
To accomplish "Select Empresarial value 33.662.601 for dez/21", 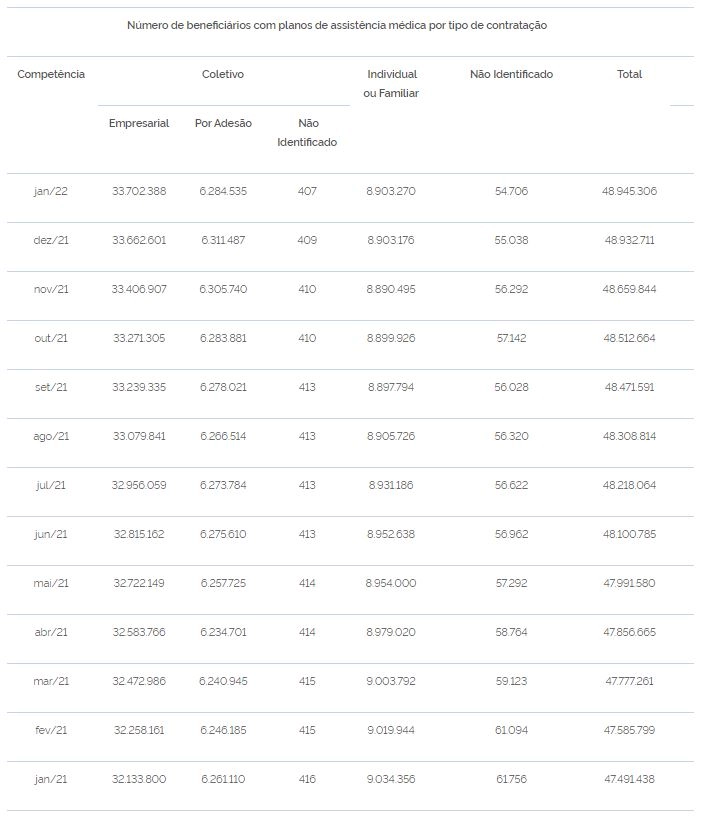I will click(x=139, y=240).
